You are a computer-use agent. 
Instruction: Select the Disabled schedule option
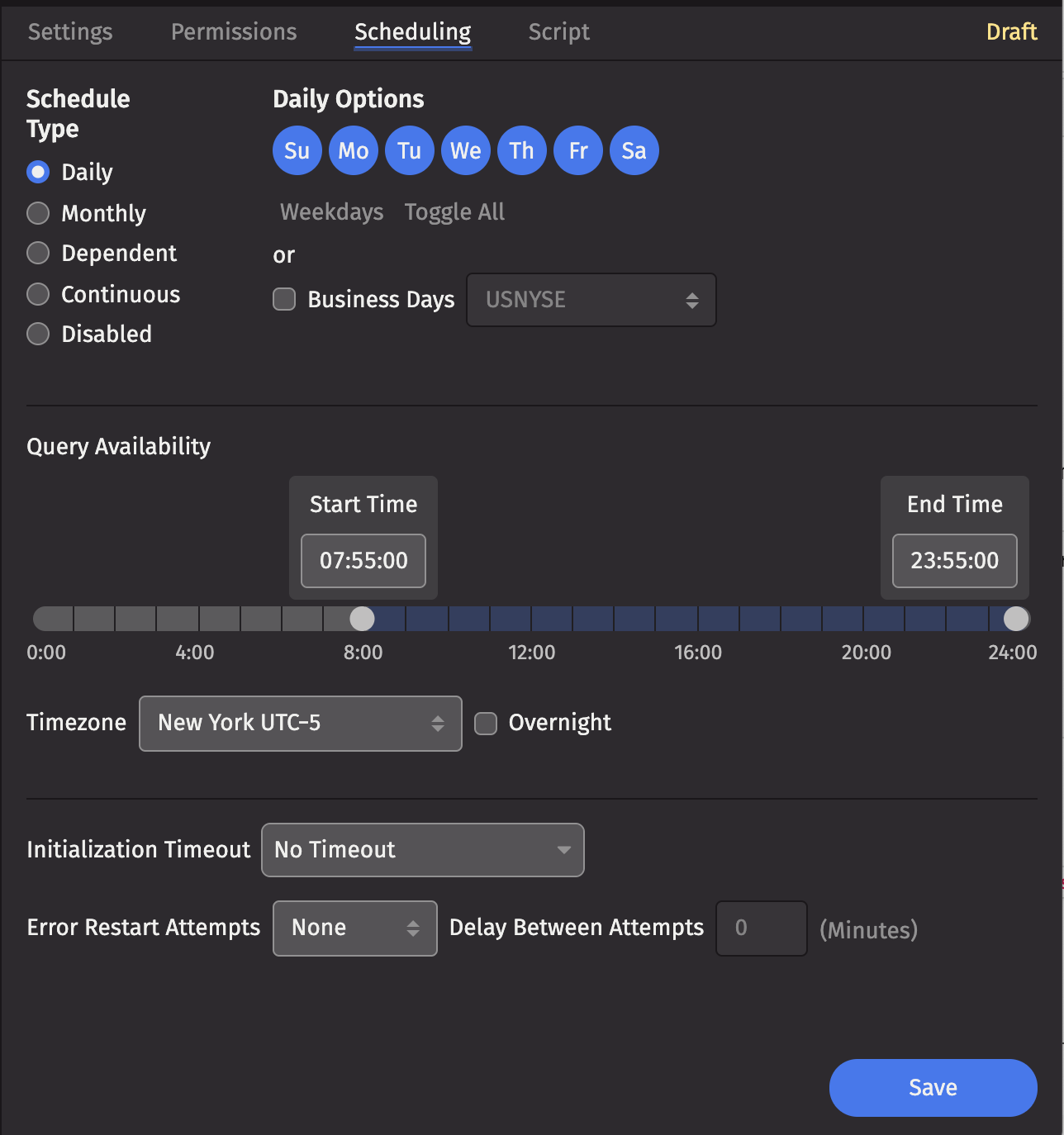(x=38, y=334)
